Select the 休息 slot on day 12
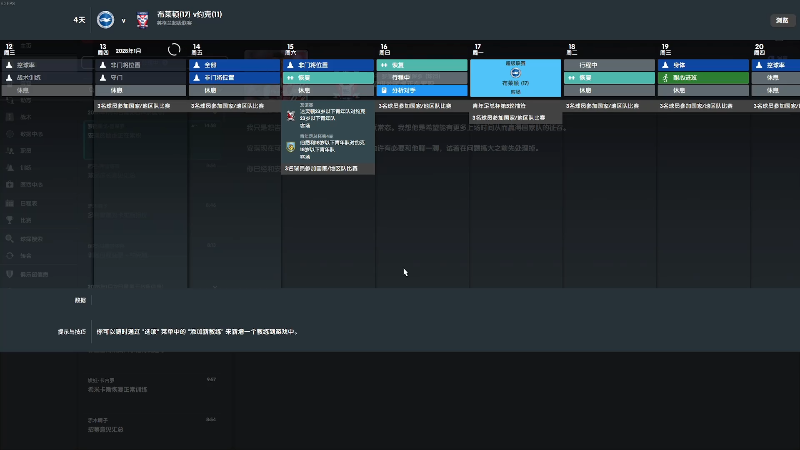Image resolution: width=800 pixels, height=450 pixels. coord(47,90)
